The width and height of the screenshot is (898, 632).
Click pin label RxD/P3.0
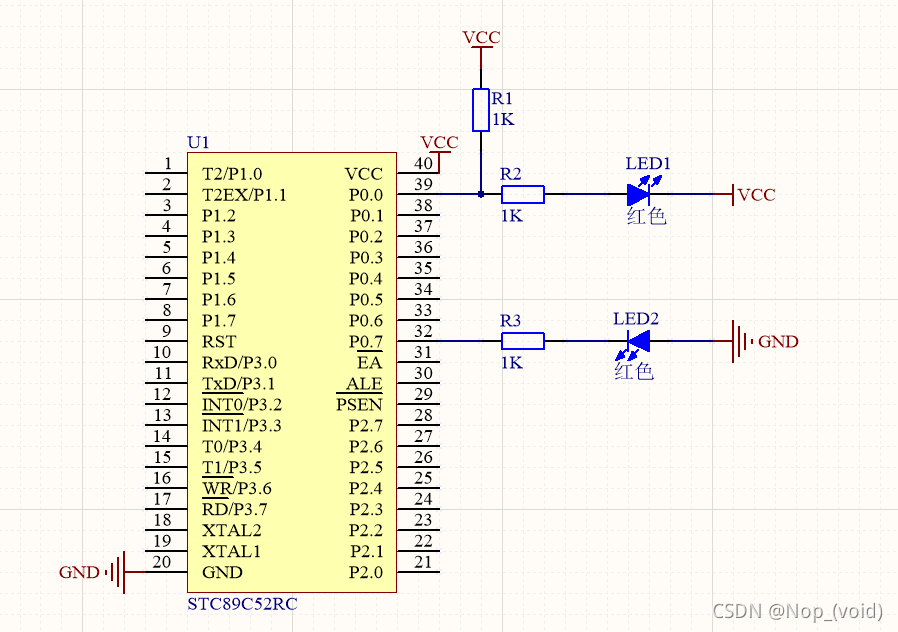239,363
